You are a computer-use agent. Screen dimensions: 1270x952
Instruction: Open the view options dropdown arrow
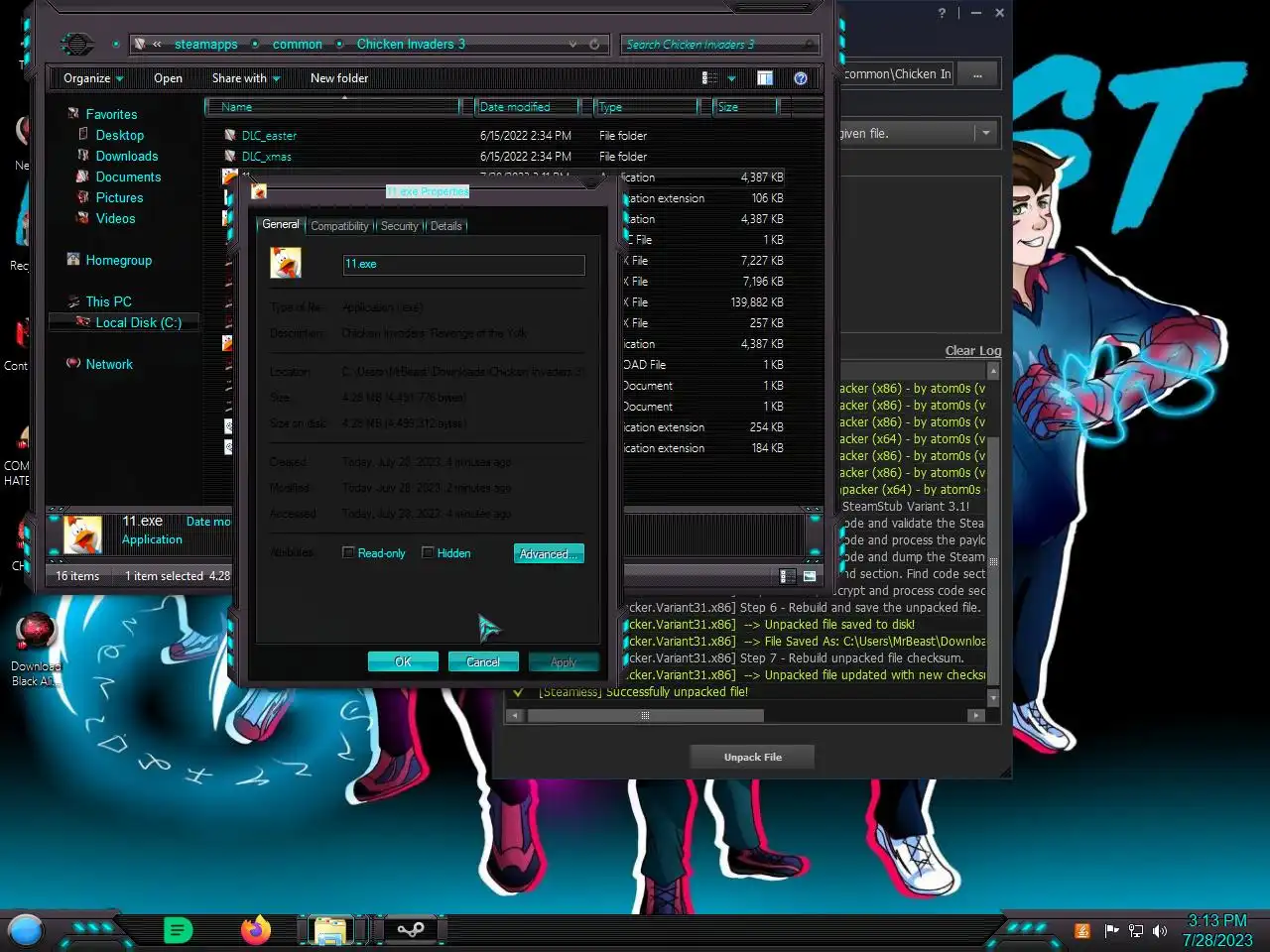pyautogui.click(x=732, y=78)
